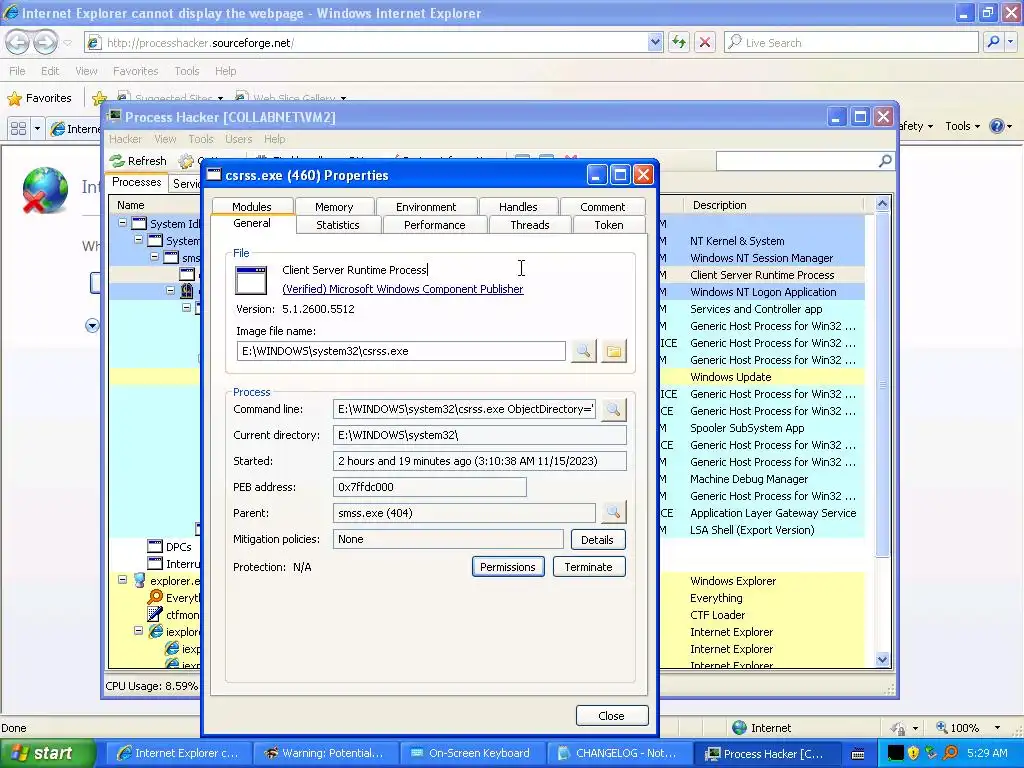
Task: Click the Refresh toolbar icon in Process Hacker
Action: point(117,161)
